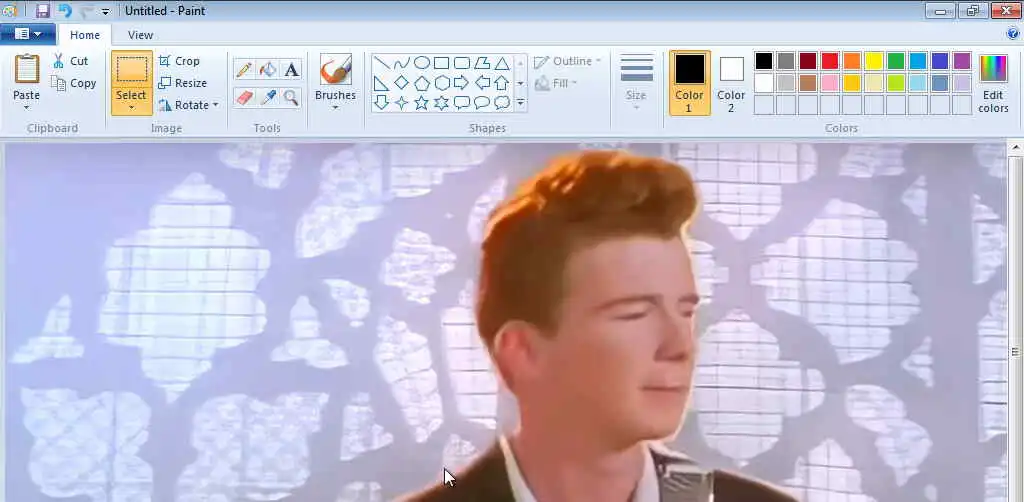The image size is (1024, 502).
Task: Switch to the View tab
Action: 140,35
